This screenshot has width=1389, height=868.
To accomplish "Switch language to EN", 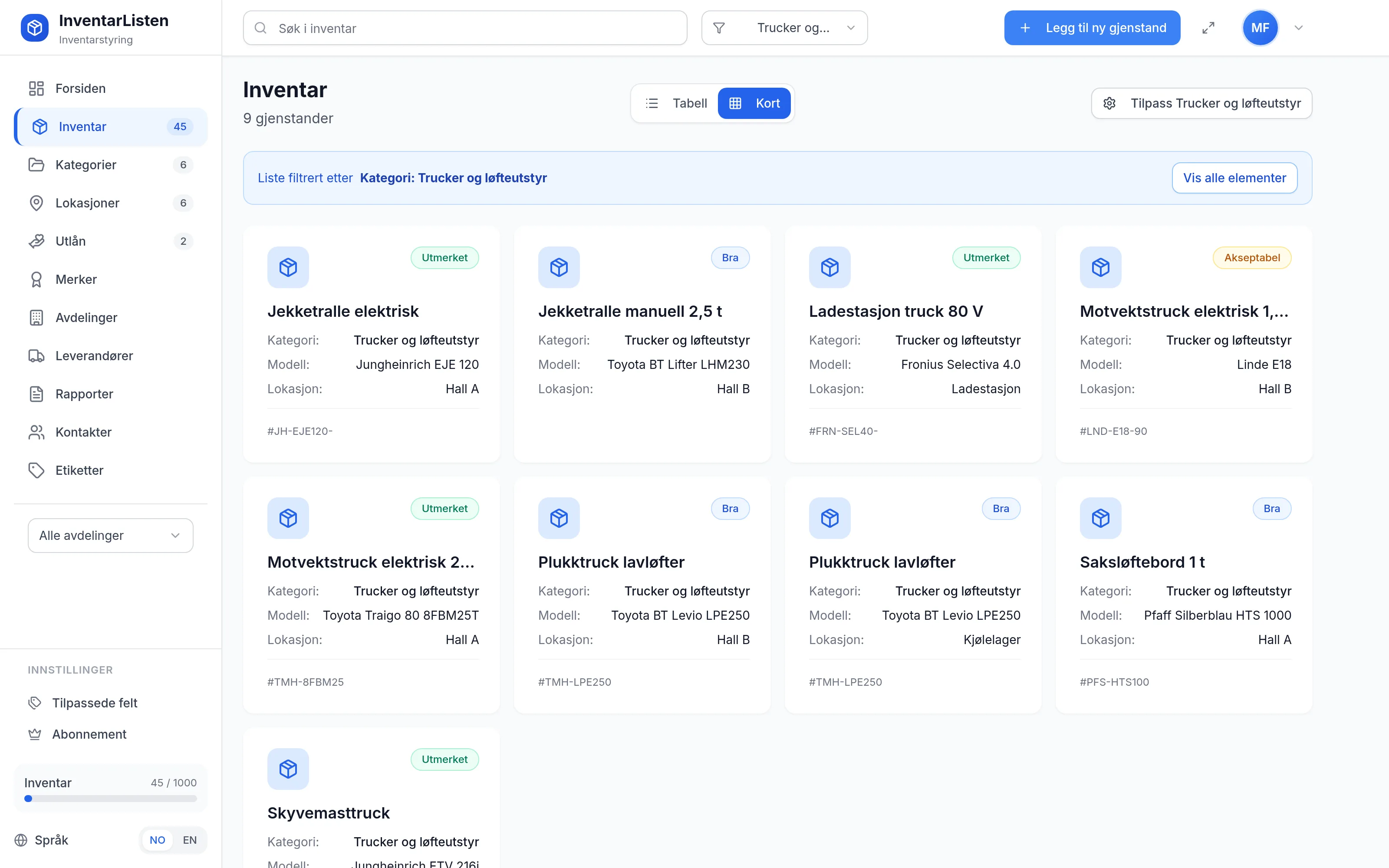I will (189, 840).
